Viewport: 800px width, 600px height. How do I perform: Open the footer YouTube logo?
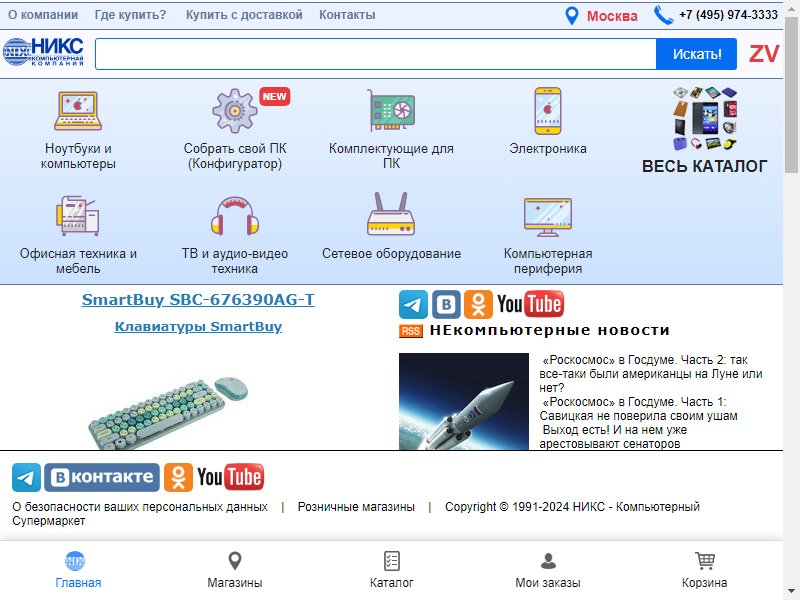231,477
